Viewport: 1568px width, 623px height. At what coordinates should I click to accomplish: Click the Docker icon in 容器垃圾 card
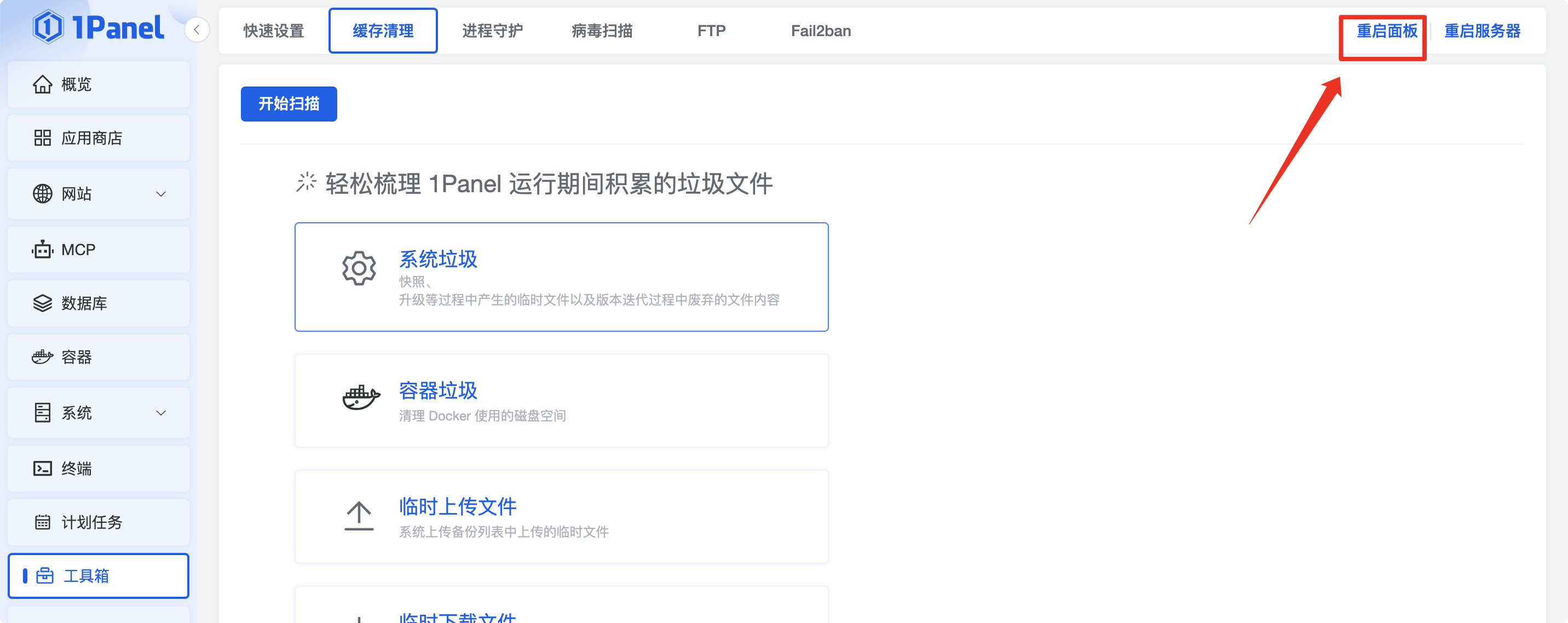[361, 398]
